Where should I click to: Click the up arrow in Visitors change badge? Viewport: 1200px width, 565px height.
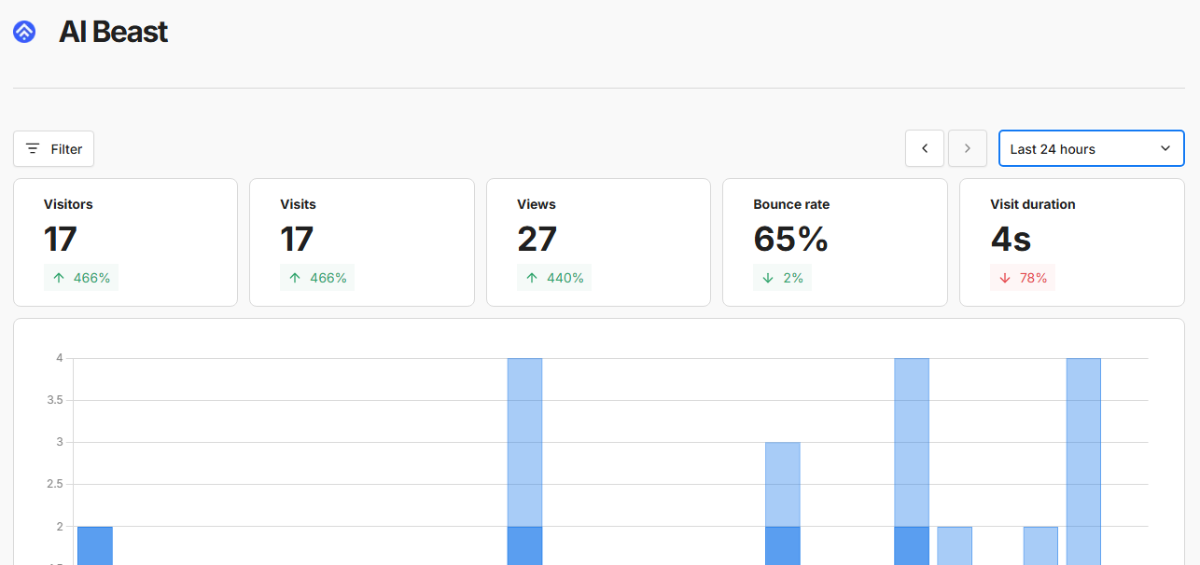coord(58,278)
